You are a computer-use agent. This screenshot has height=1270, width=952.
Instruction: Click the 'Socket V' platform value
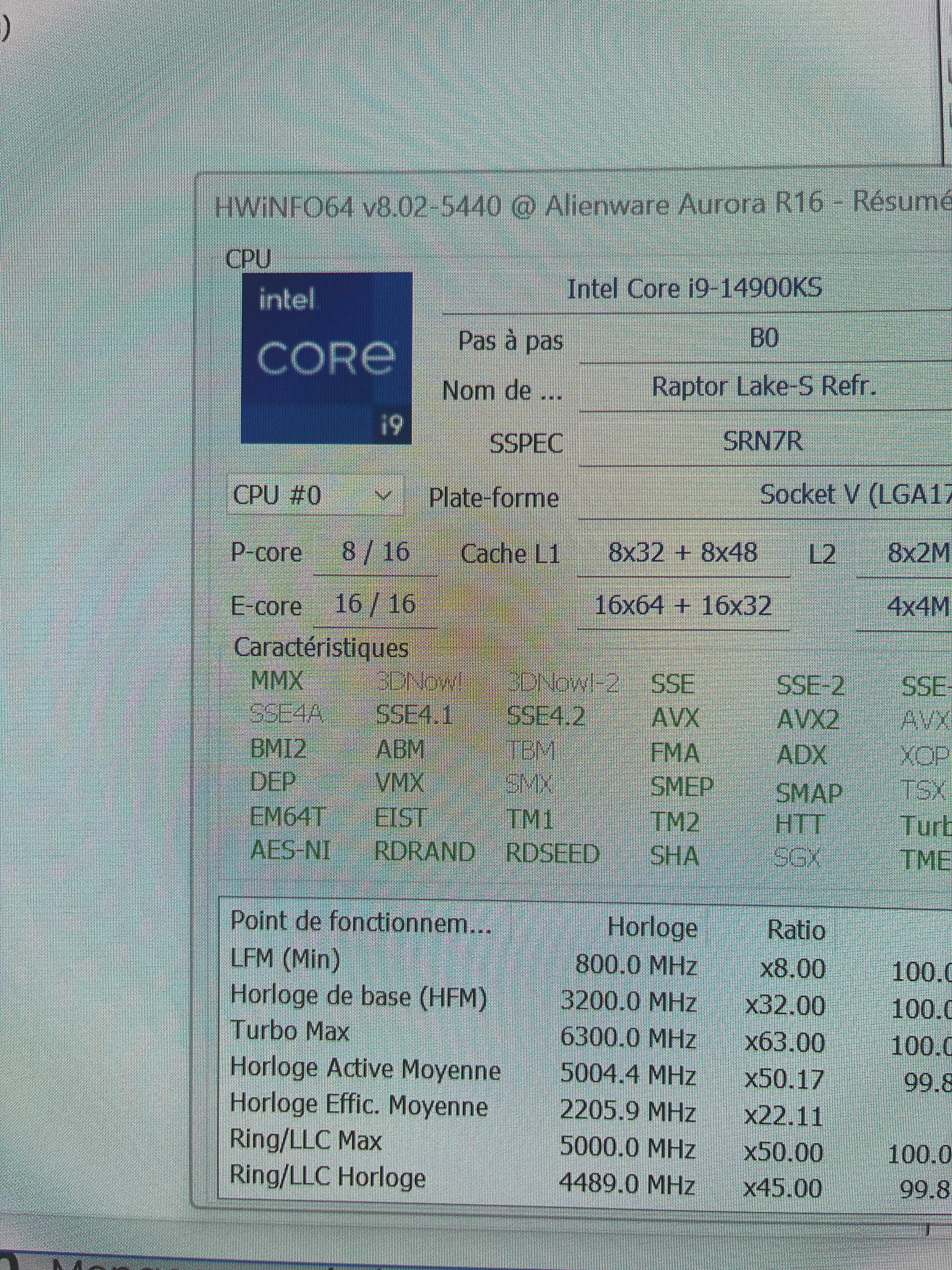(855, 494)
